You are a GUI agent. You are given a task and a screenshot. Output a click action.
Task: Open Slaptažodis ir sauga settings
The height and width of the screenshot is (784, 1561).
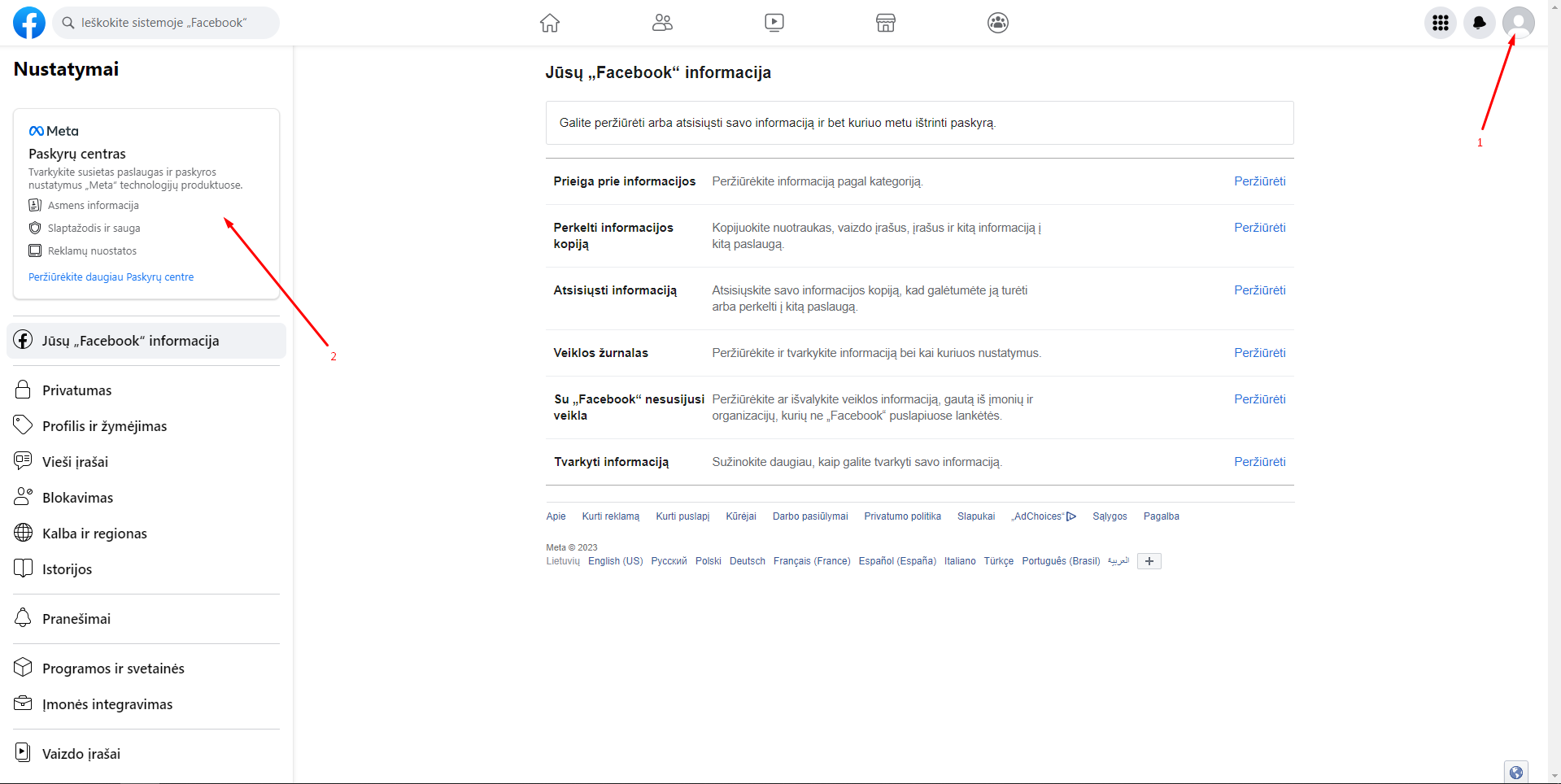point(85,229)
